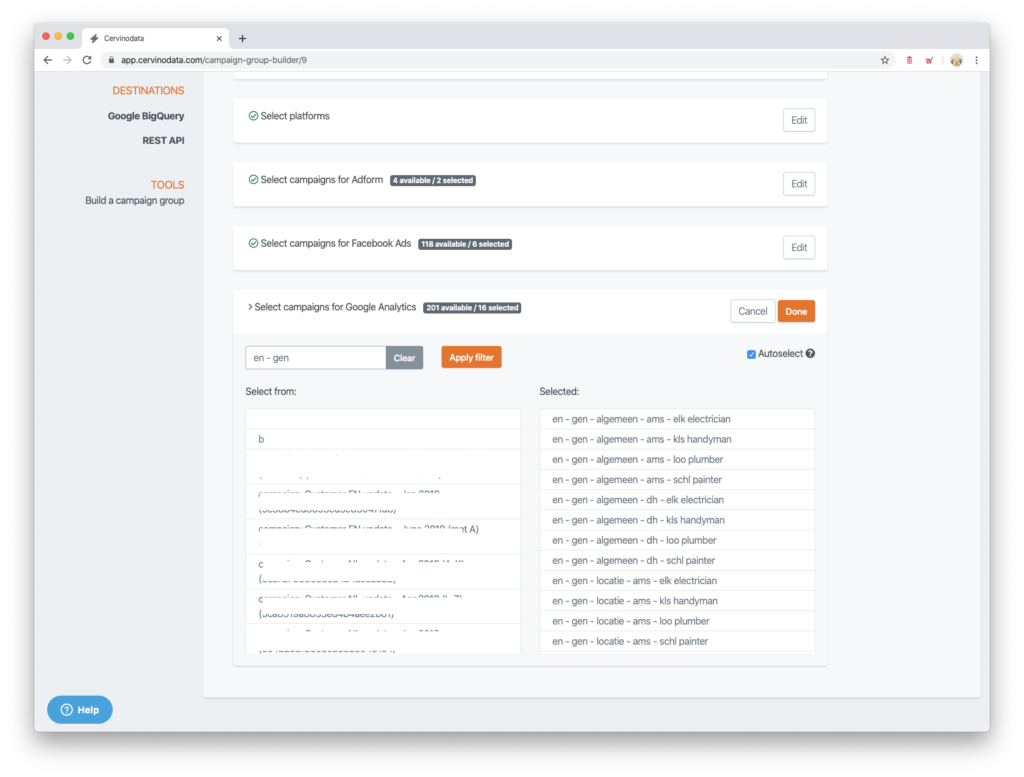Open the new tab plus button
Viewport: 1024px width, 777px height.
click(242, 39)
